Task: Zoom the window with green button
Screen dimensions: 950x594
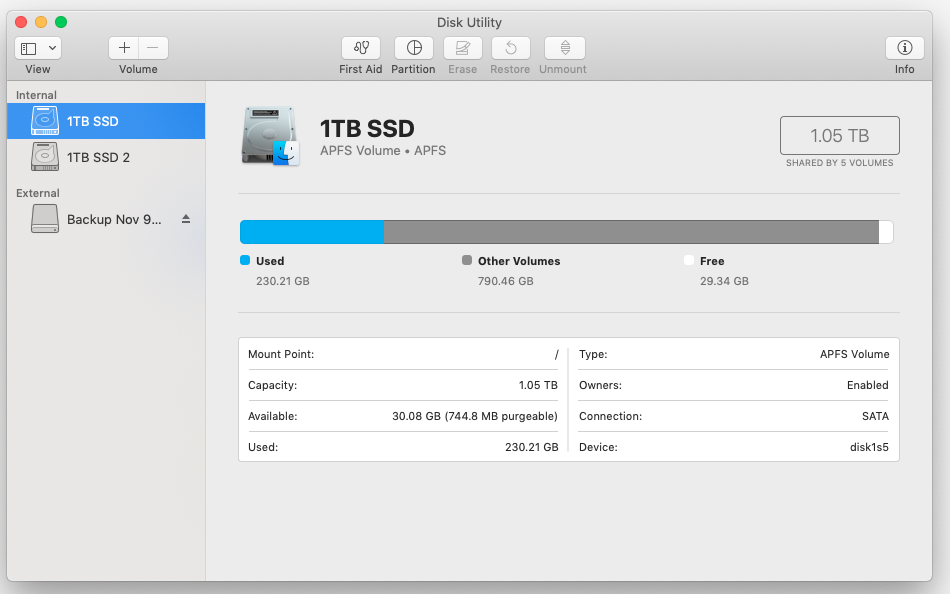Action: coord(61,22)
